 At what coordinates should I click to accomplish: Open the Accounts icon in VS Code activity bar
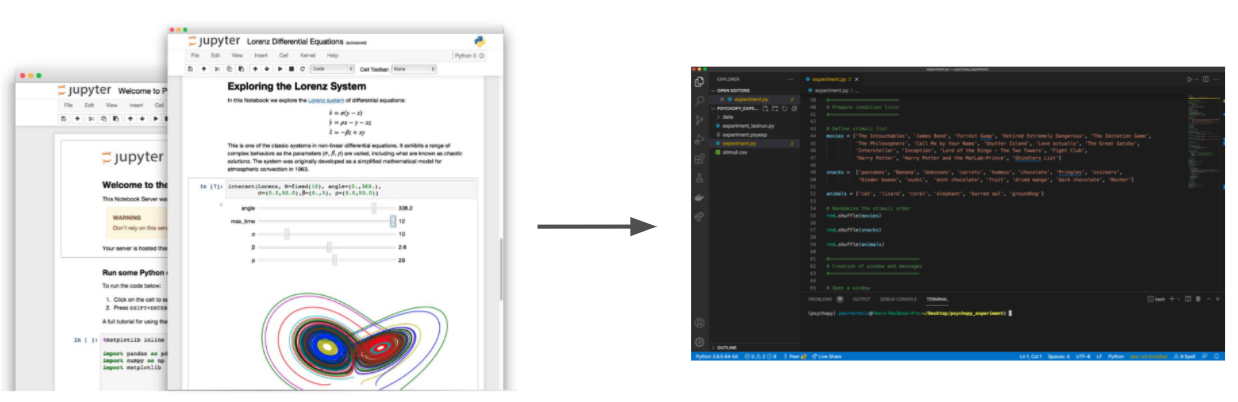tap(700, 323)
